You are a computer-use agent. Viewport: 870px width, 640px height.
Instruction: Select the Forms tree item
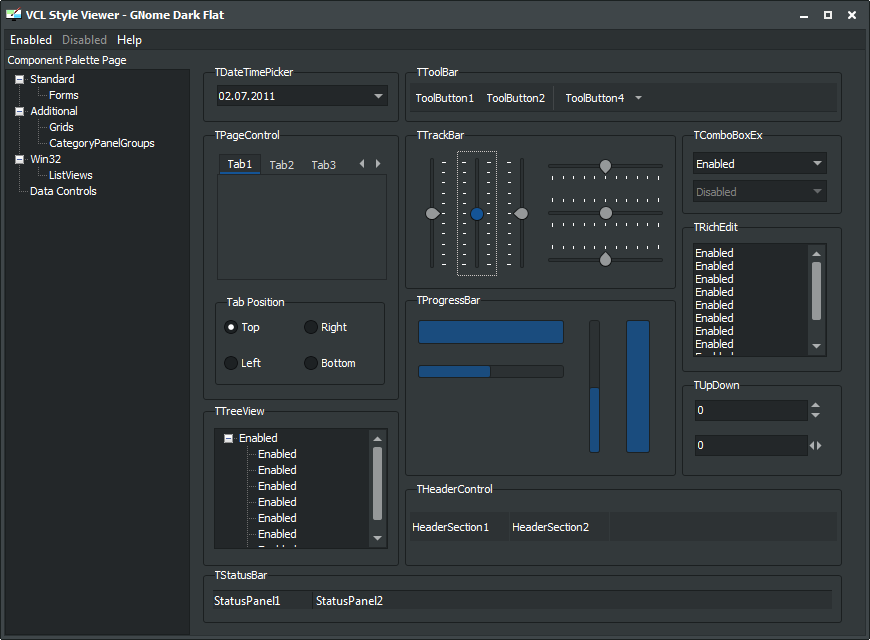pos(64,95)
